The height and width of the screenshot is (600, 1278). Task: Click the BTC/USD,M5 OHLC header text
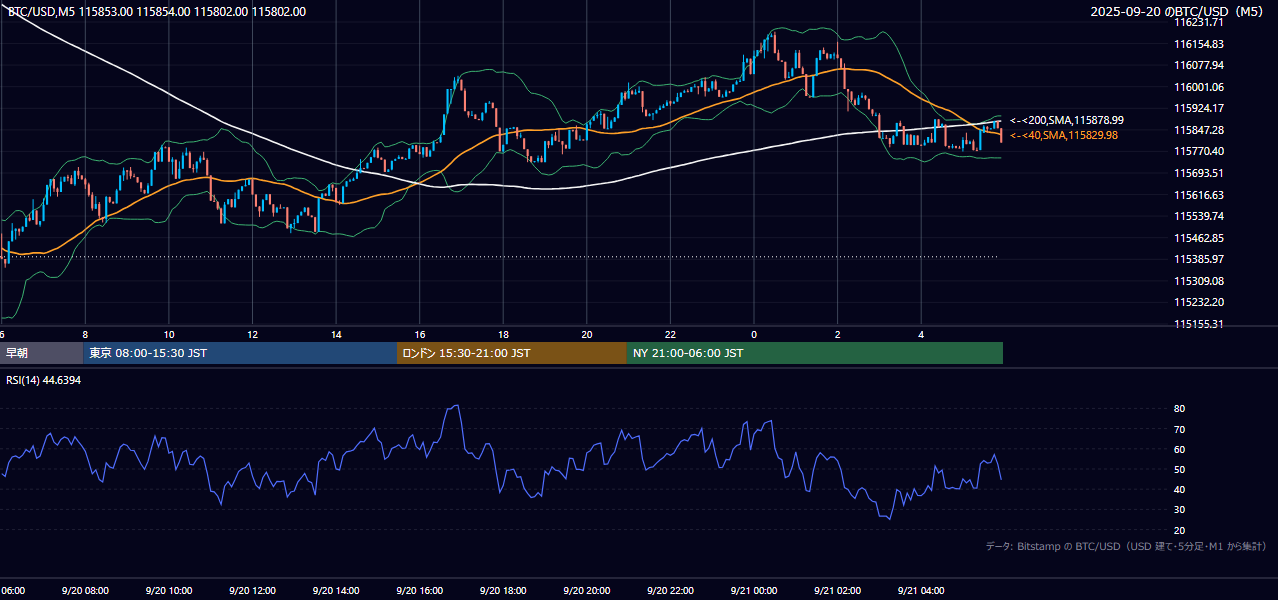[157, 12]
